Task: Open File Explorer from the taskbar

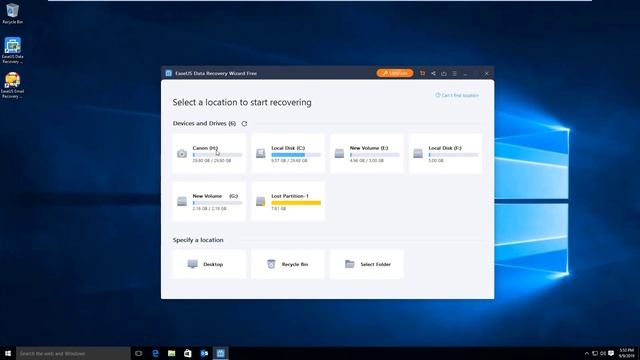Action: 171,353
